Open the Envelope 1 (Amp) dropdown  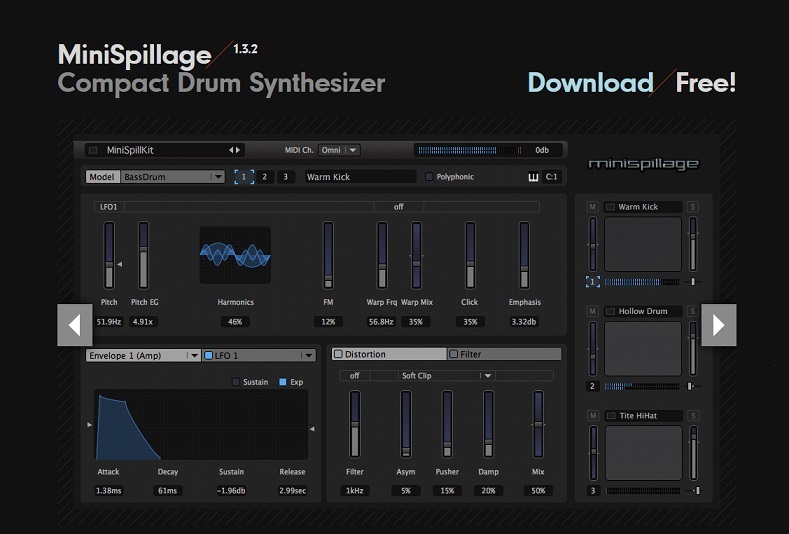click(x=143, y=355)
